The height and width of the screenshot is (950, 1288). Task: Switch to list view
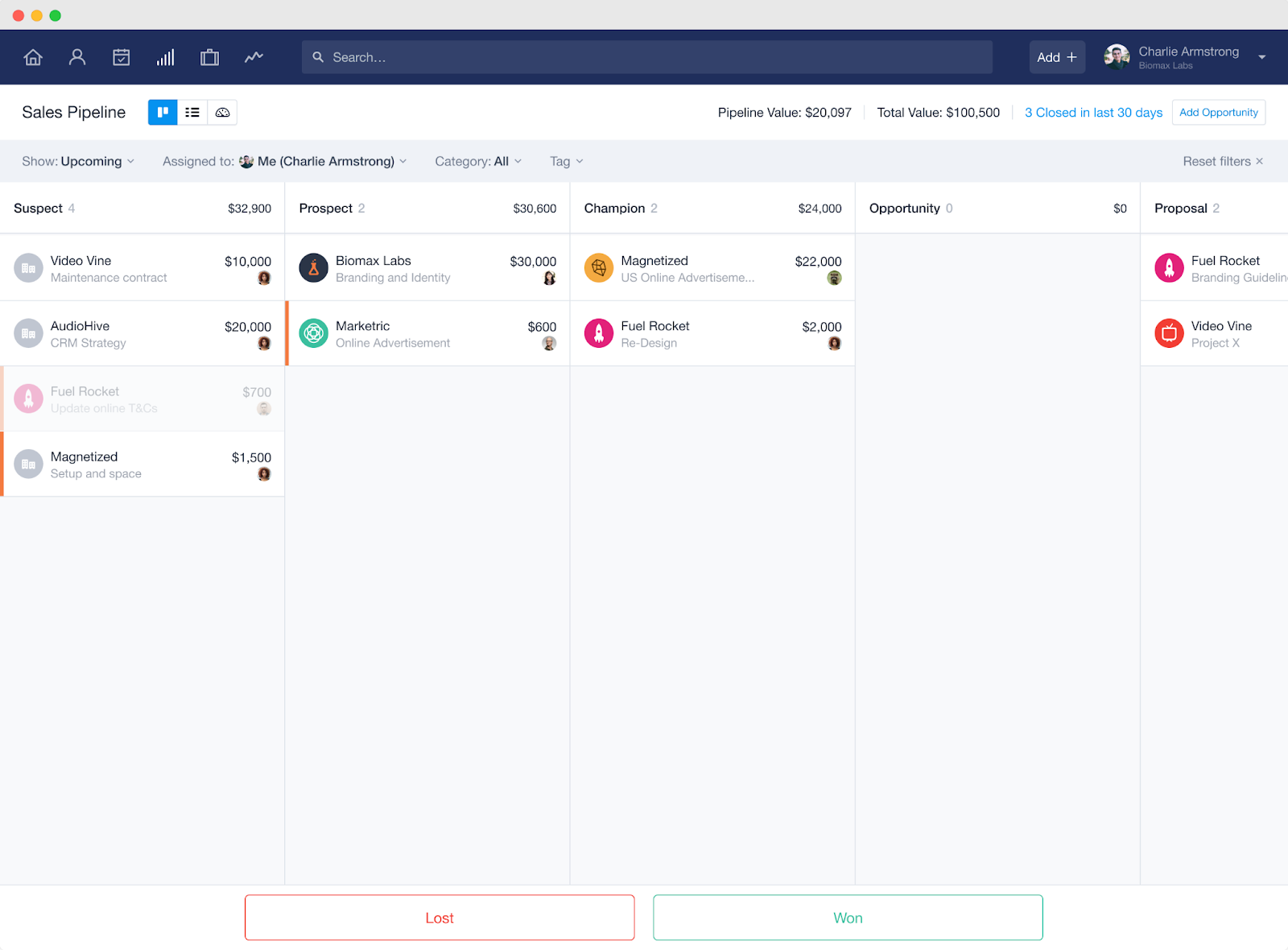tap(192, 112)
